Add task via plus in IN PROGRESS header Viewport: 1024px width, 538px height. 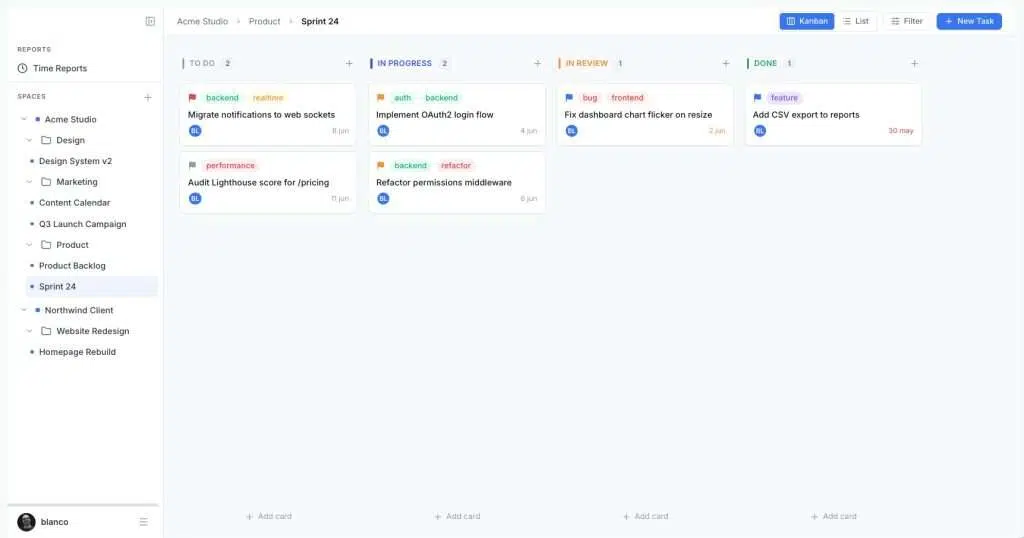[x=537, y=63]
